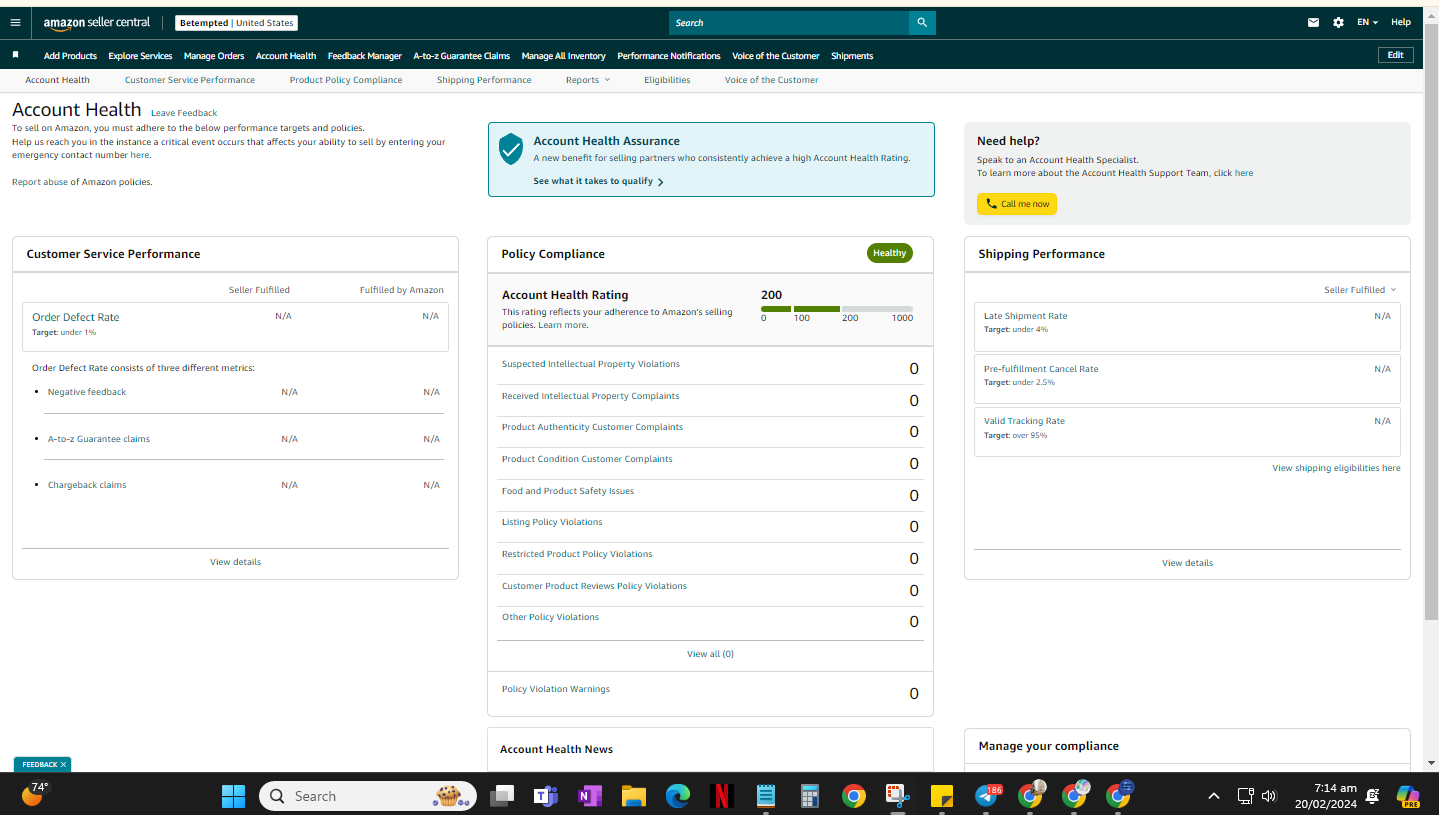Click the Leave Feedback link
The height and width of the screenshot is (815, 1439).
(184, 113)
